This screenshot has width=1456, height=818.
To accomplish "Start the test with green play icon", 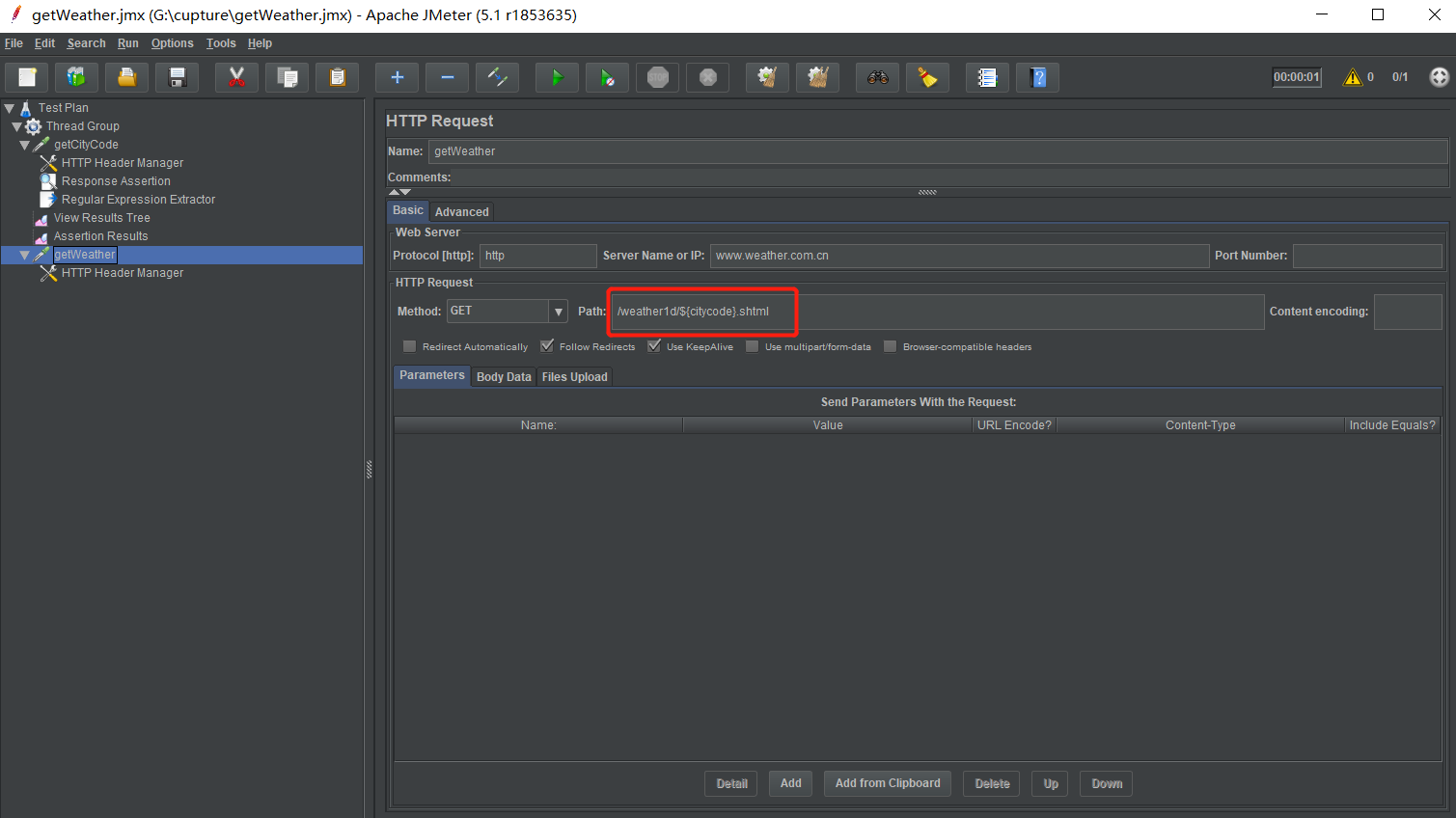I will [557, 77].
